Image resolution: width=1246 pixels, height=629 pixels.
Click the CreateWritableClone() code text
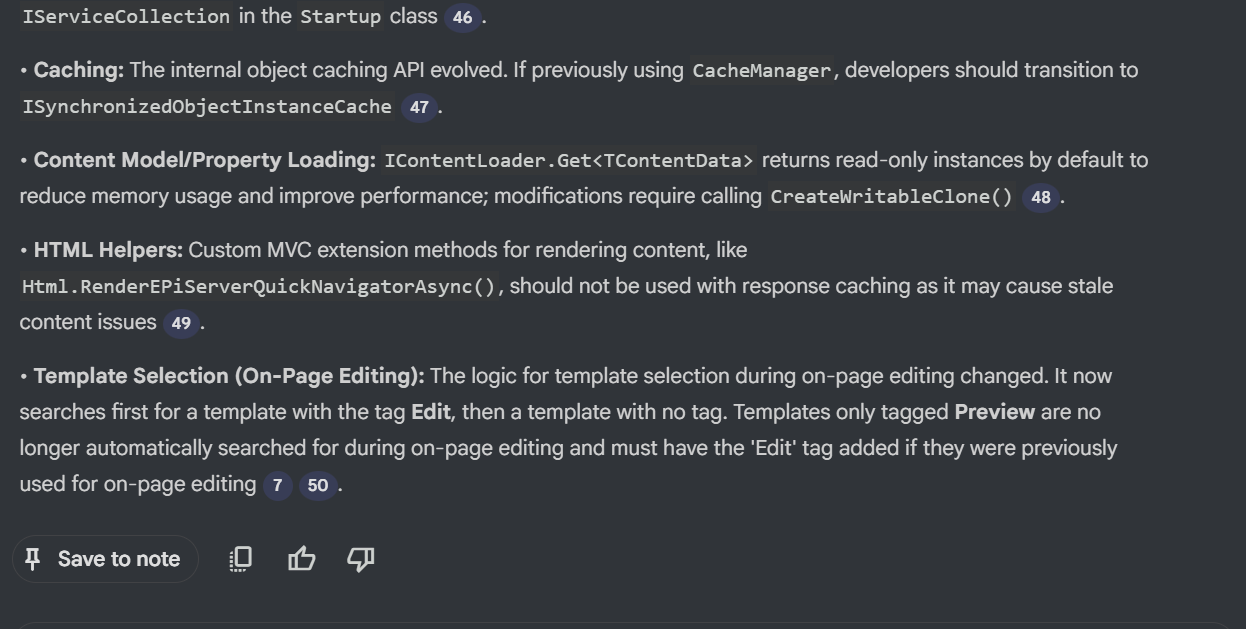891,197
